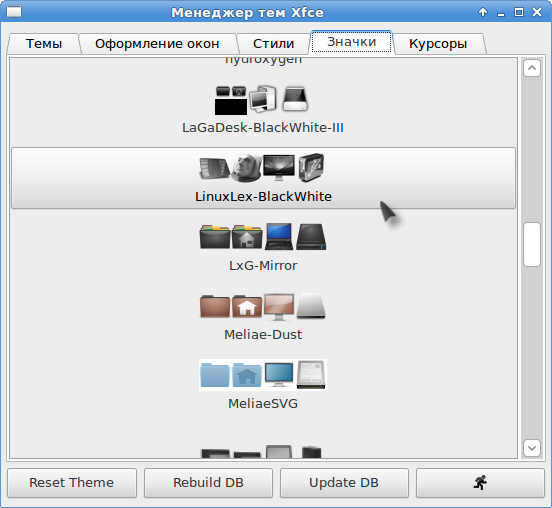Click LxG-Mirror black drive icon

coord(311,237)
